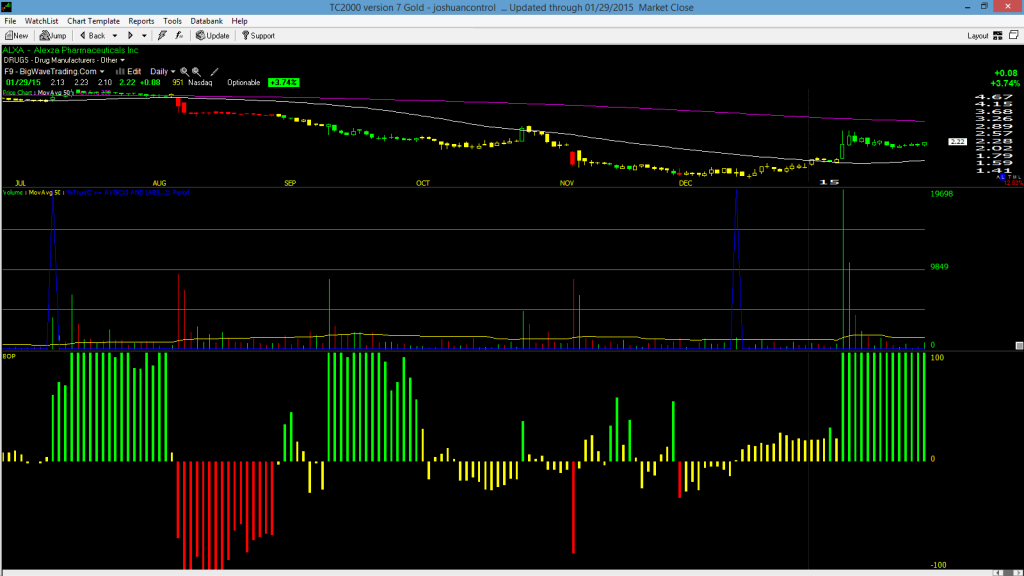The width and height of the screenshot is (1024, 576).
Task: Click the New toolbar button
Action: click(16, 36)
